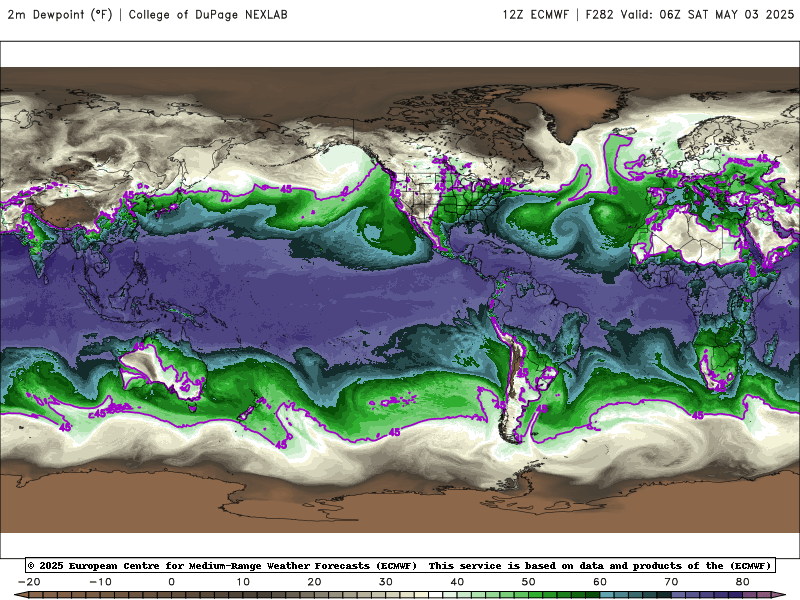Click the '80' color scale label

pyautogui.click(x=743, y=582)
